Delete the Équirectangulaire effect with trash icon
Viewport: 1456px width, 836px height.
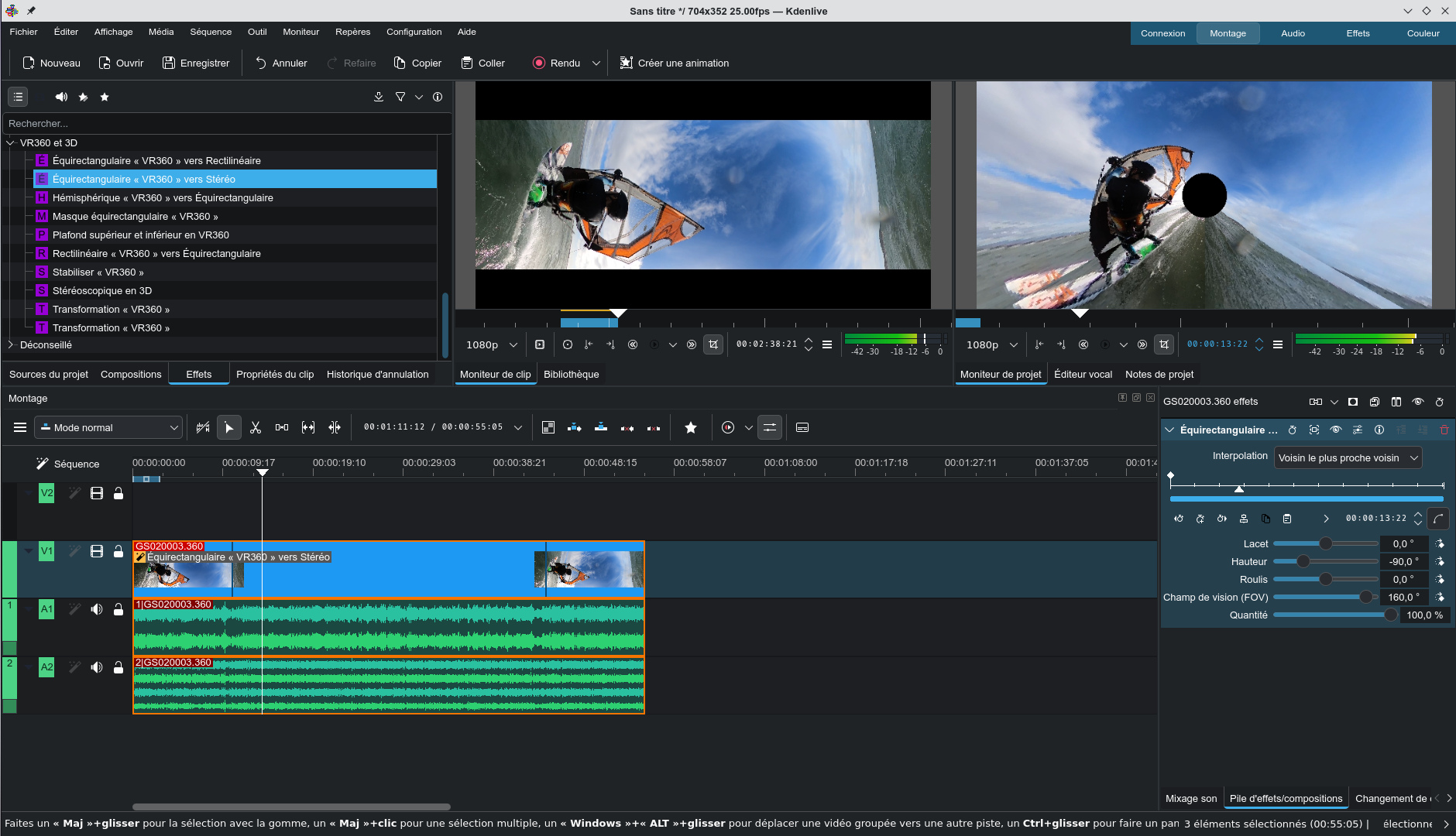[1444, 430]
